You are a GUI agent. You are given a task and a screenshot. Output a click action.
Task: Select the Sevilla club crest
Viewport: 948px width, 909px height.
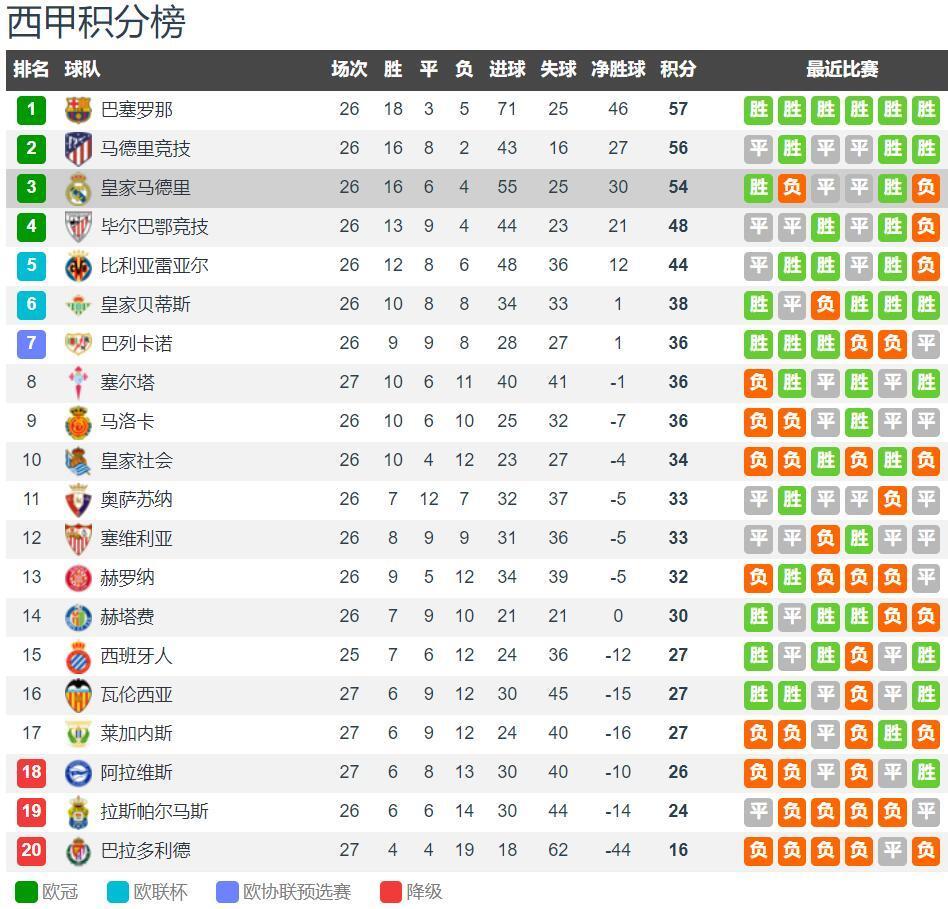tap(78, 539)
